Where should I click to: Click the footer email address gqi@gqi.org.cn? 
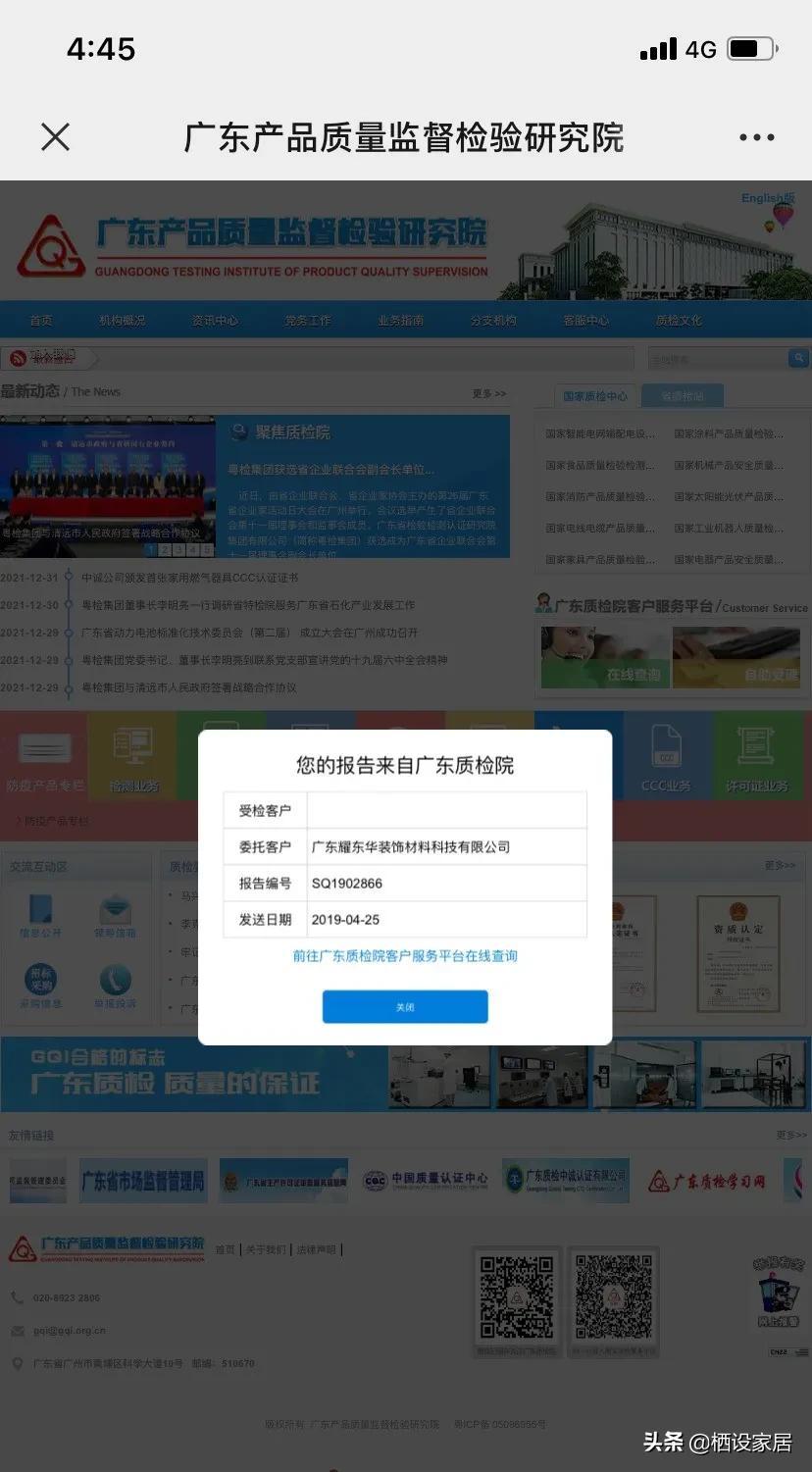(70, 1331)
